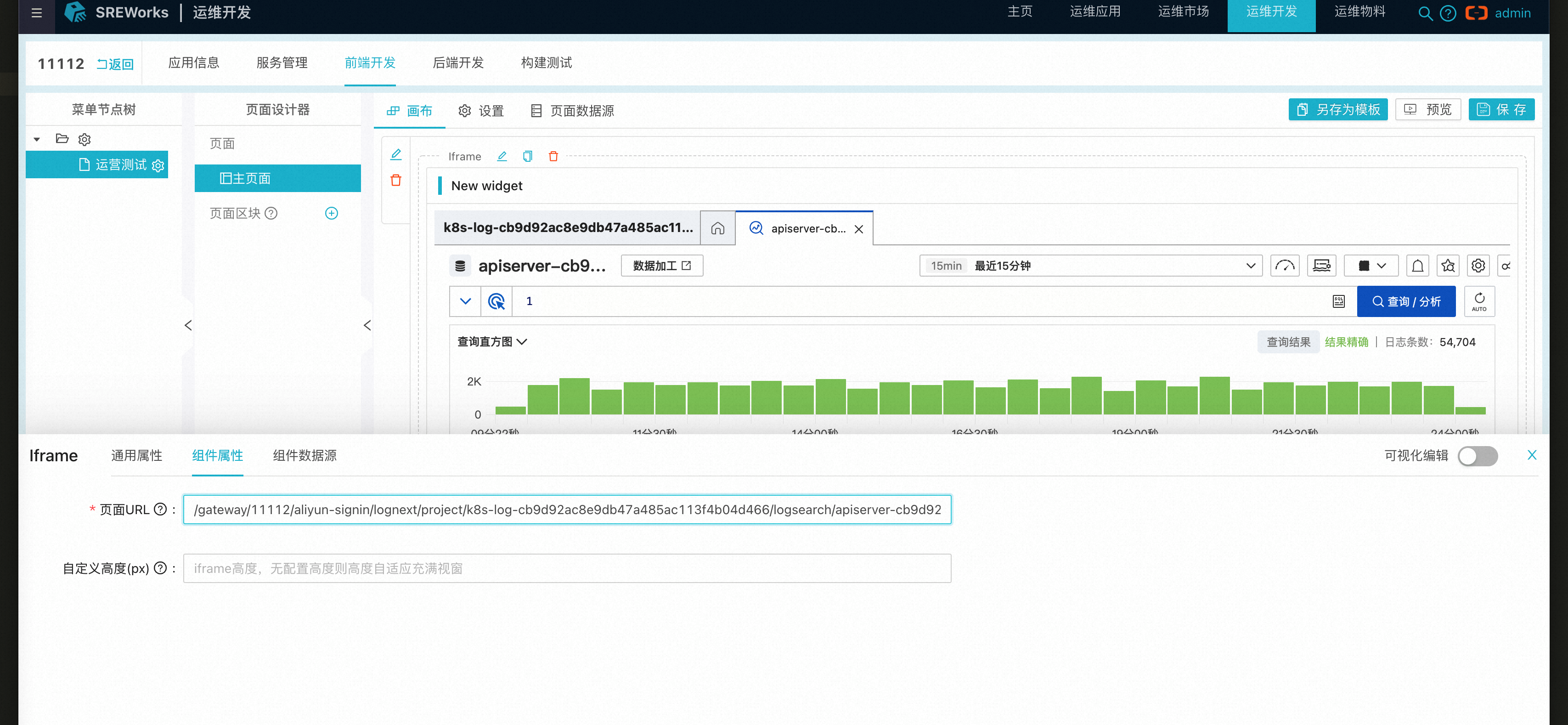Screen dimensions: 1568x725
Task: Switch to 服务管理 tab
Action: 282,62
